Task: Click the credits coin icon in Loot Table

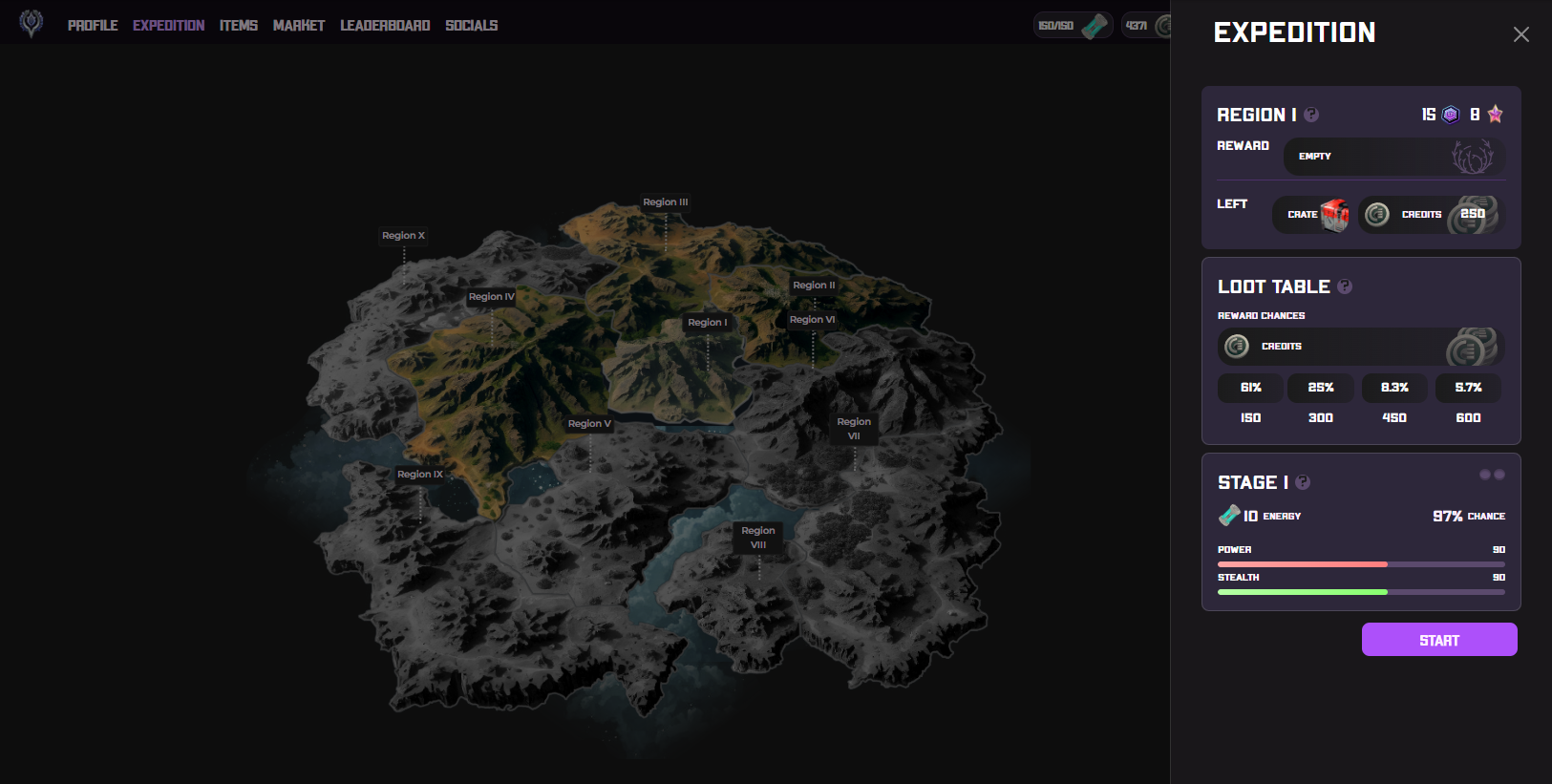Action: [1237, 347]
